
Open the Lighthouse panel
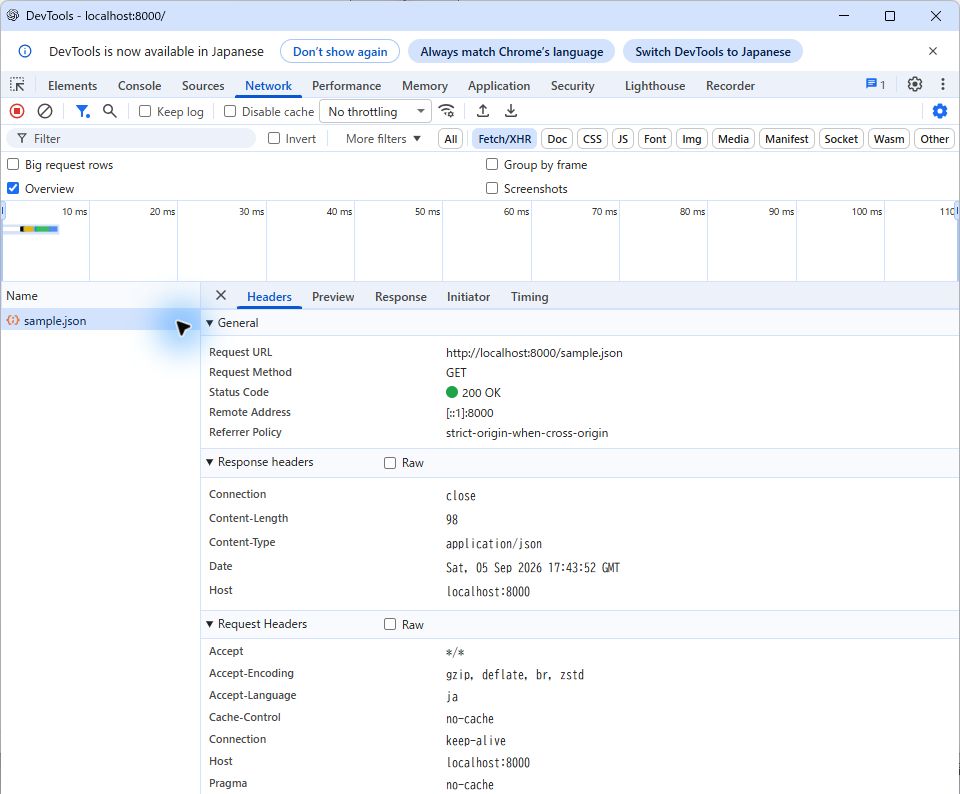(655, 86)
